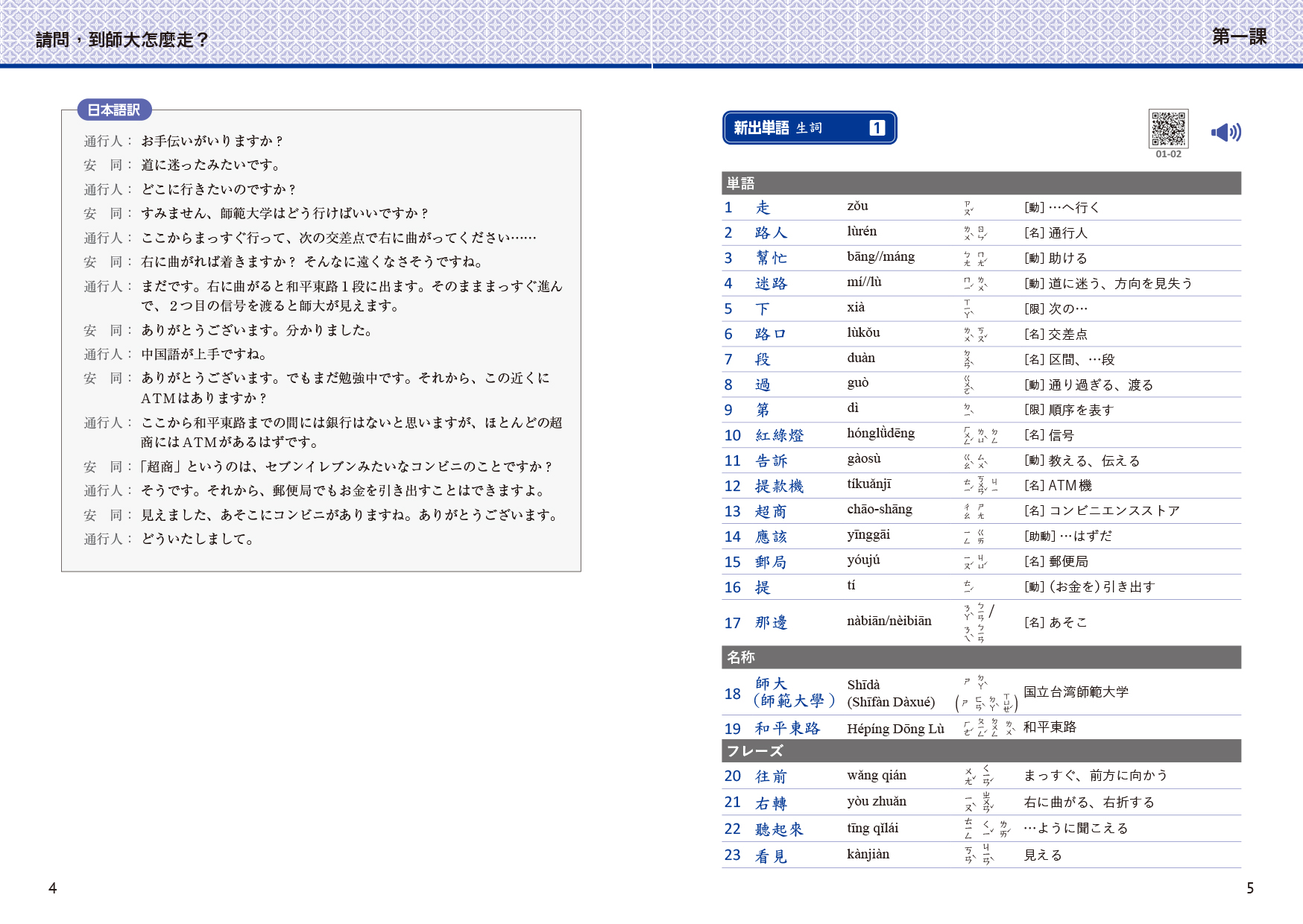1303x924 pixels.
Task: Click pinyin tíkuǎnjī
Action: click(868, 484)
